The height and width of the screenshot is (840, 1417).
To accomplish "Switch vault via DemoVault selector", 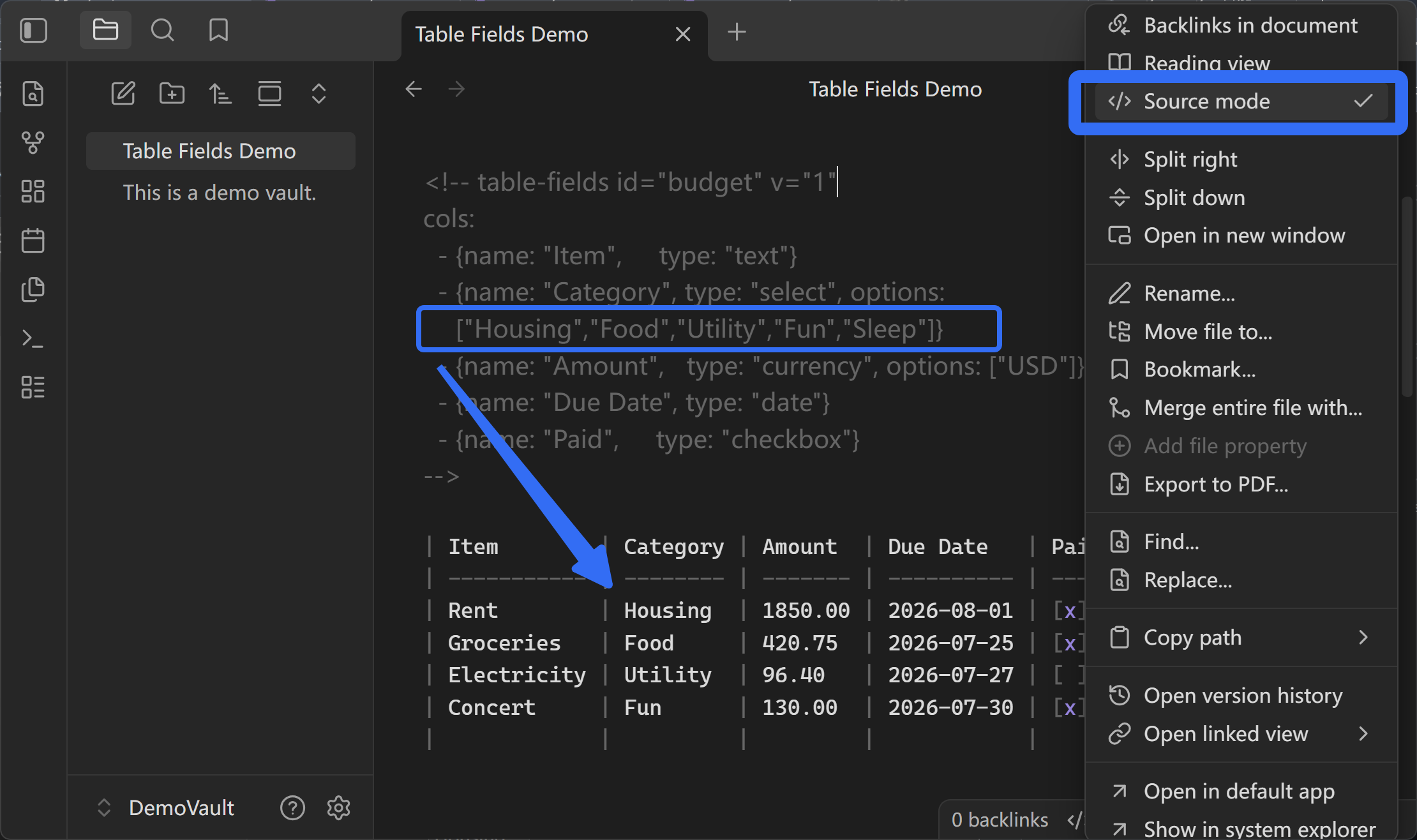I will point(166,808).
